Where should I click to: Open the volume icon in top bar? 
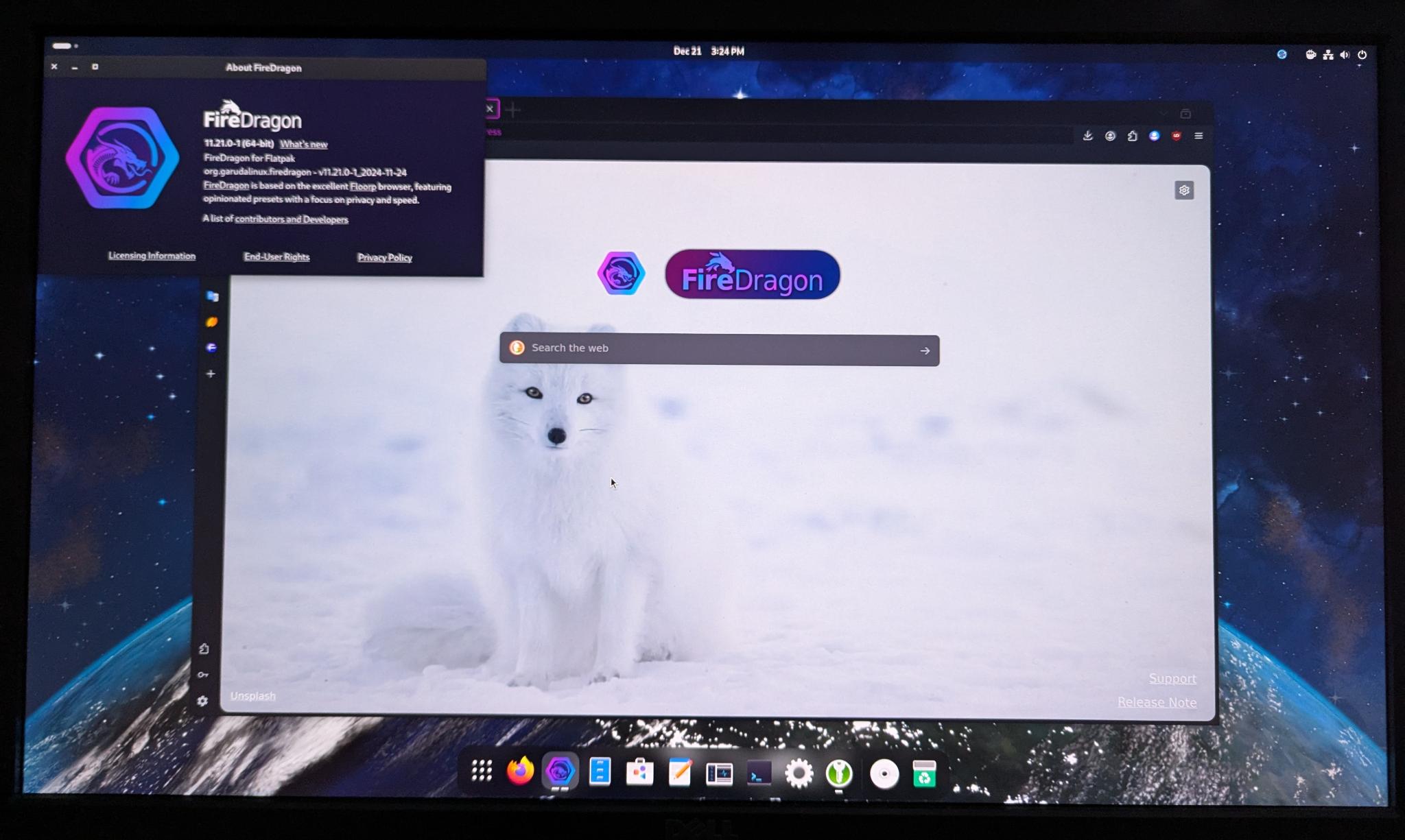pyautogui.click(x=1345, y=55)
